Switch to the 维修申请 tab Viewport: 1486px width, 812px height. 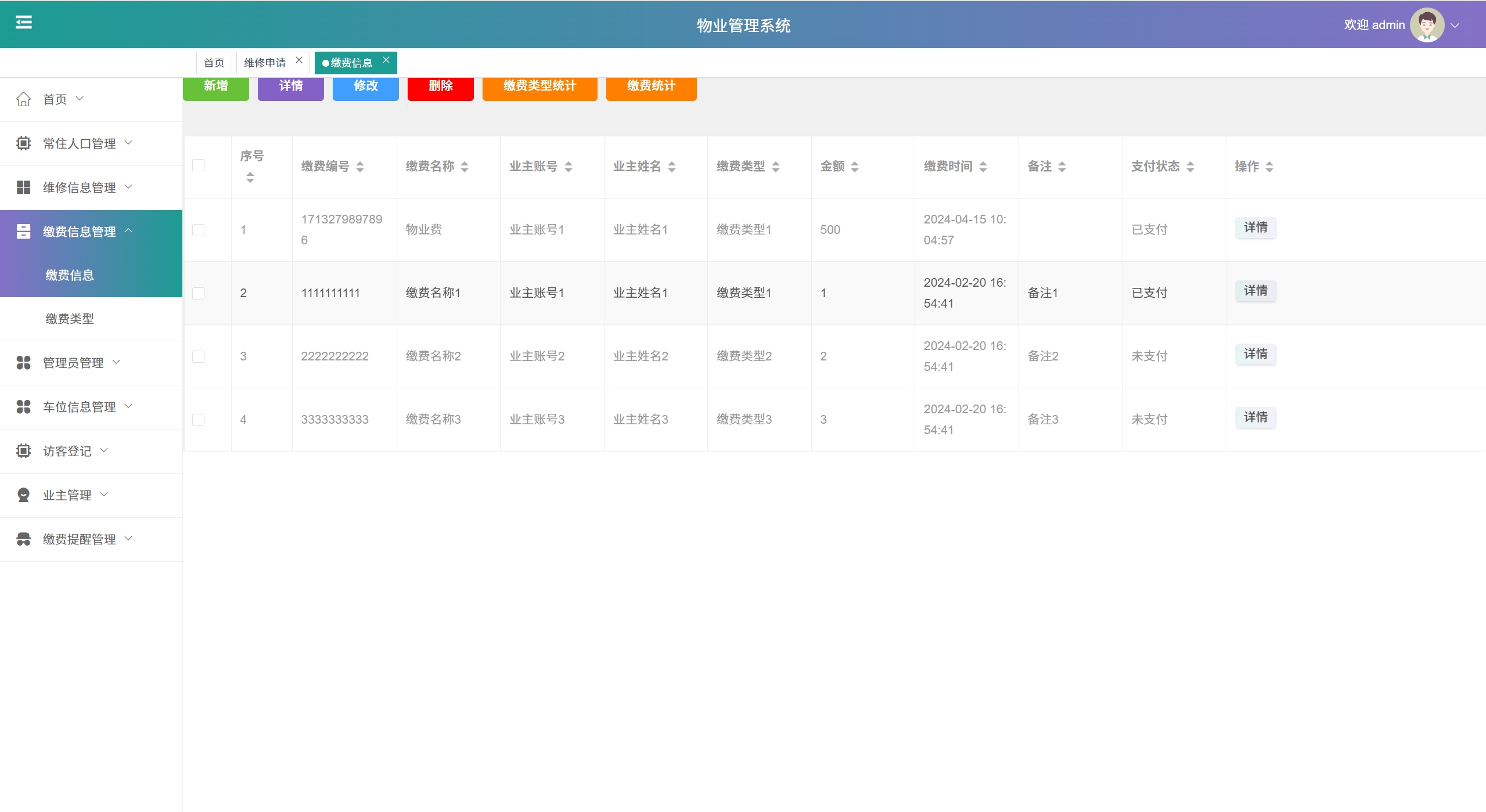tap(265, 63)
